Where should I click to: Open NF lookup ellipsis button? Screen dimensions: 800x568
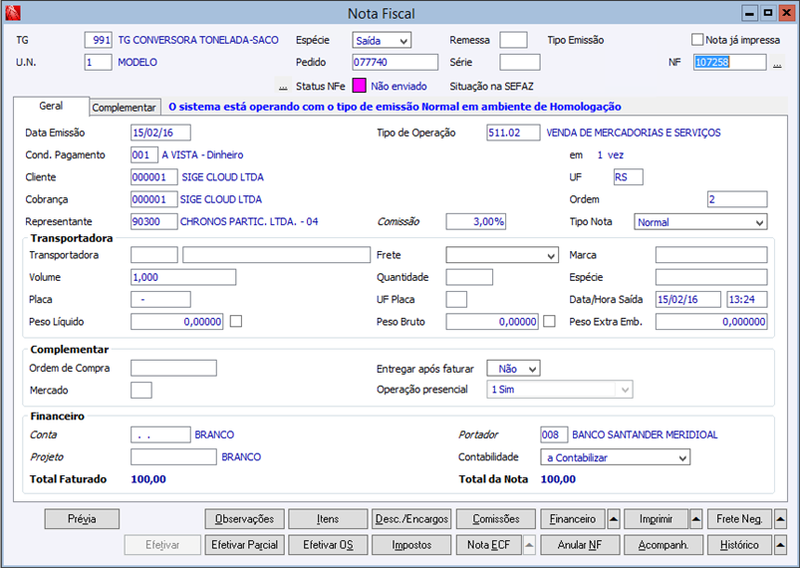click(777, 63)
